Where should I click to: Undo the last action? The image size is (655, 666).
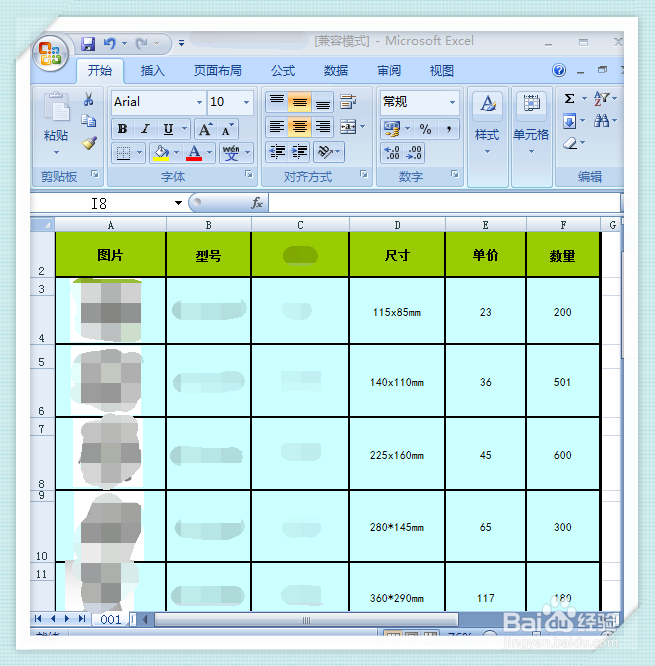pos(110,43)
